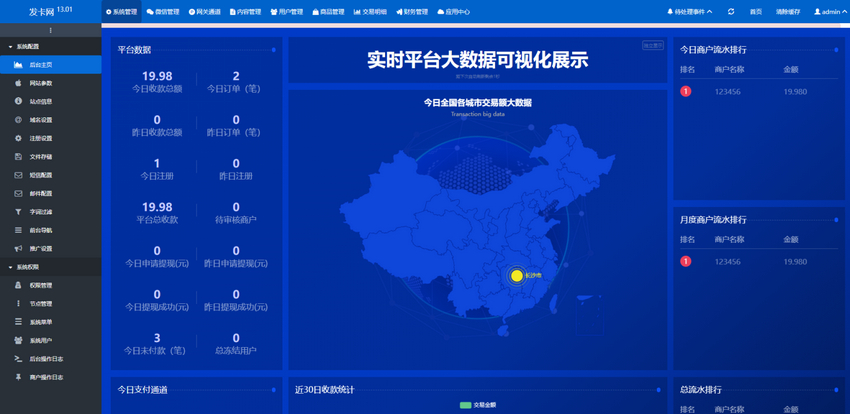Click the 今日未付款（笔） value 3

pyautogui.click(x=157, y=339)
